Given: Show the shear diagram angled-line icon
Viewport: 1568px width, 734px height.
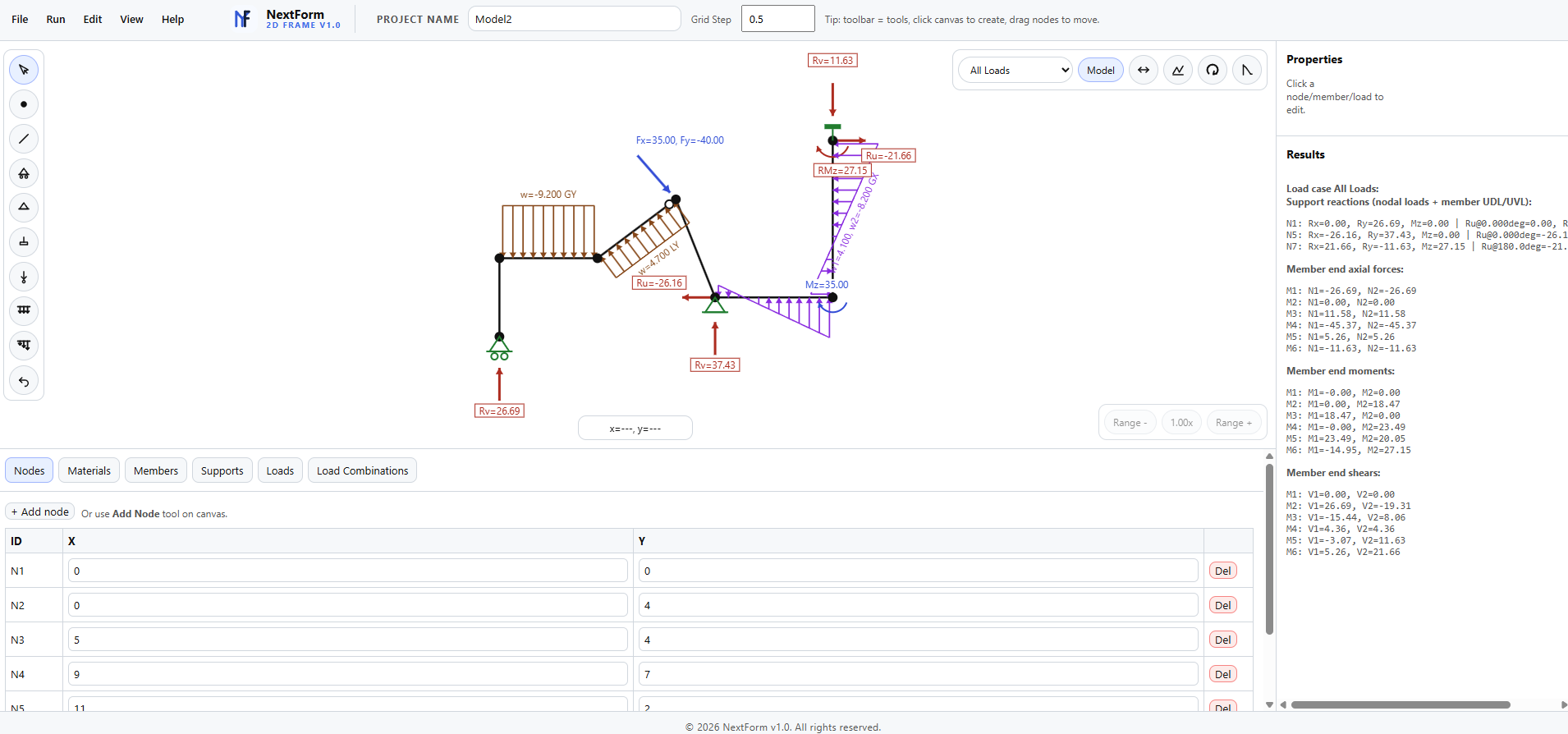Looking at the screenshot, I should pyautogui.click(x=1247, y=70).
